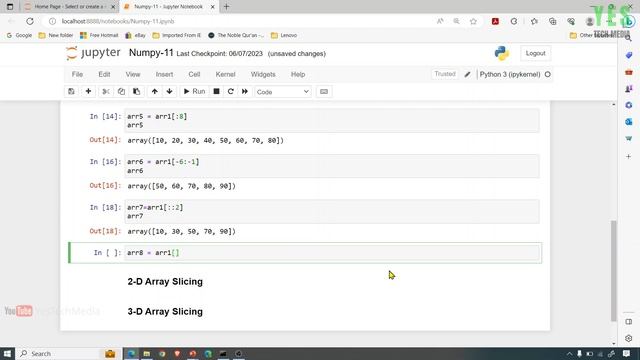The image size is (640, 360).
Task: Open the Insert menu
Action: click(x=164, y=74)
